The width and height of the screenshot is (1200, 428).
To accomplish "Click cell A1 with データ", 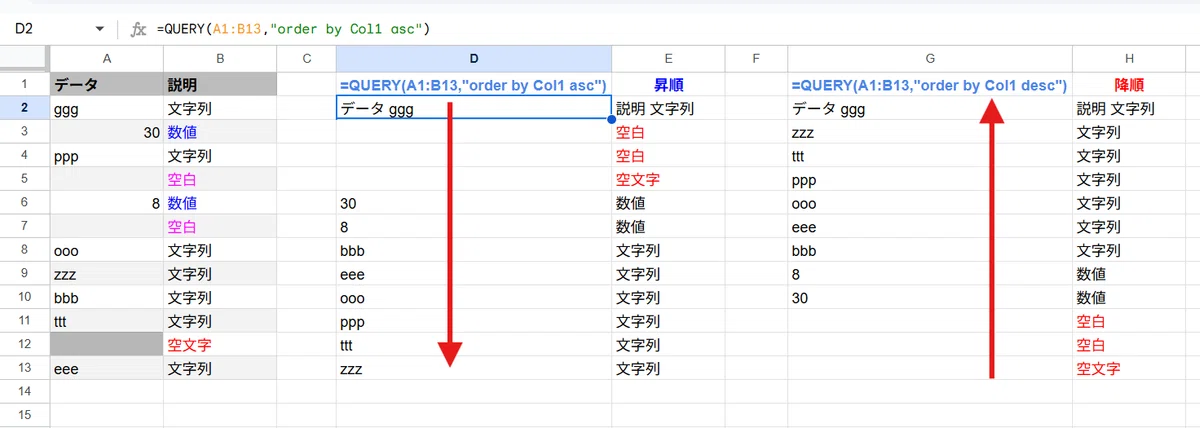I will (107, 85).
